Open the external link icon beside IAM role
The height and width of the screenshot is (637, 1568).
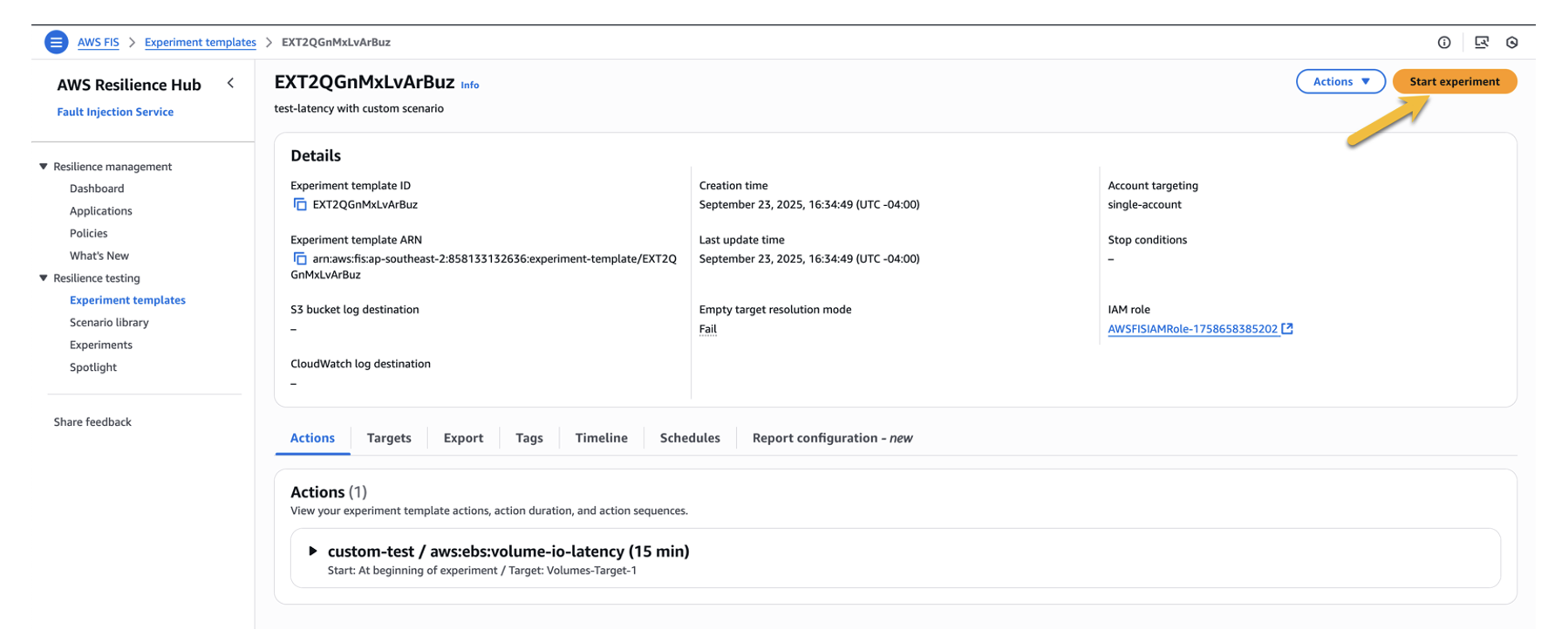(1287, 329)
